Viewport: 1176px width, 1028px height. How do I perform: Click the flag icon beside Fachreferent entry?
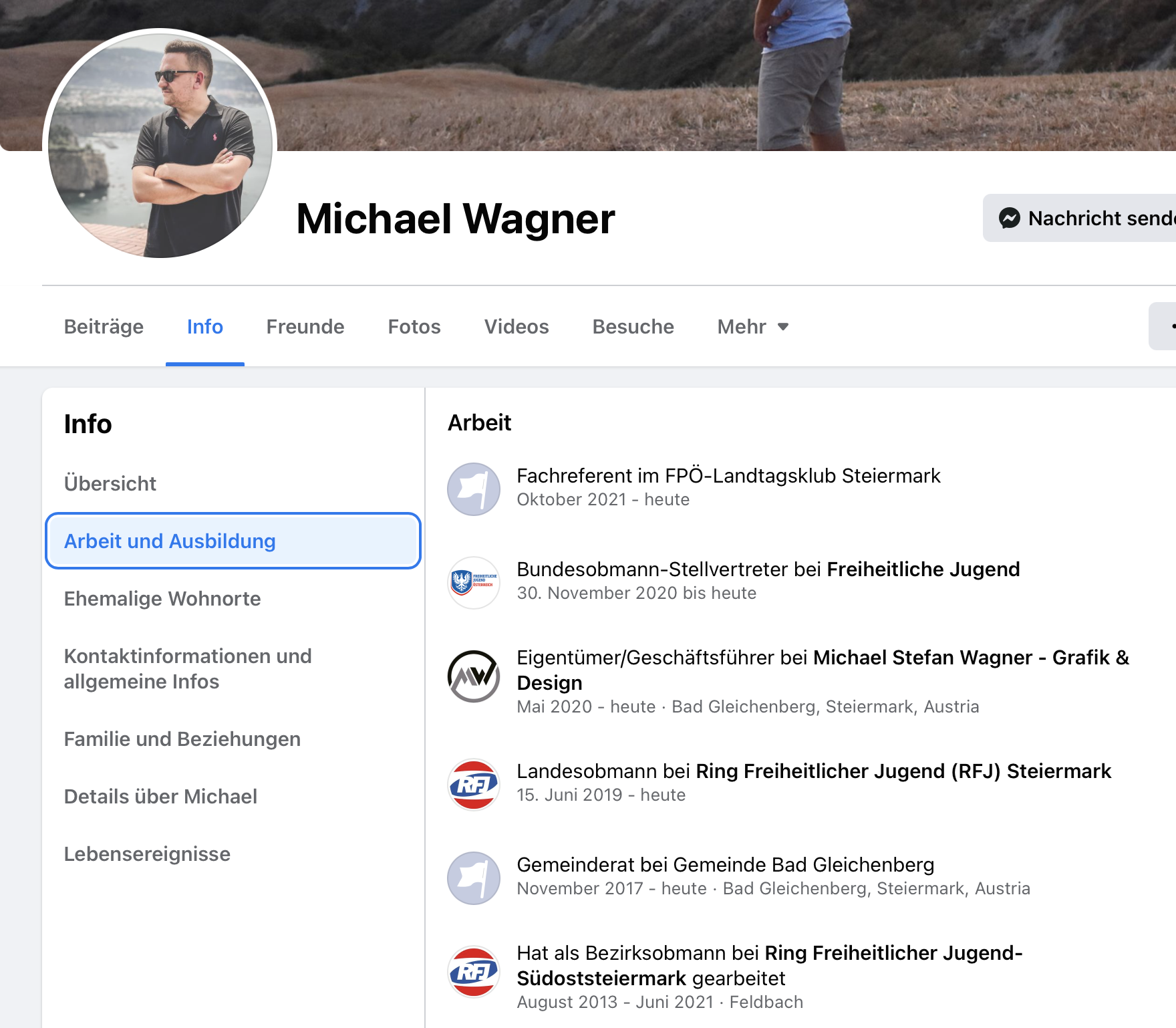coord(474,489)
